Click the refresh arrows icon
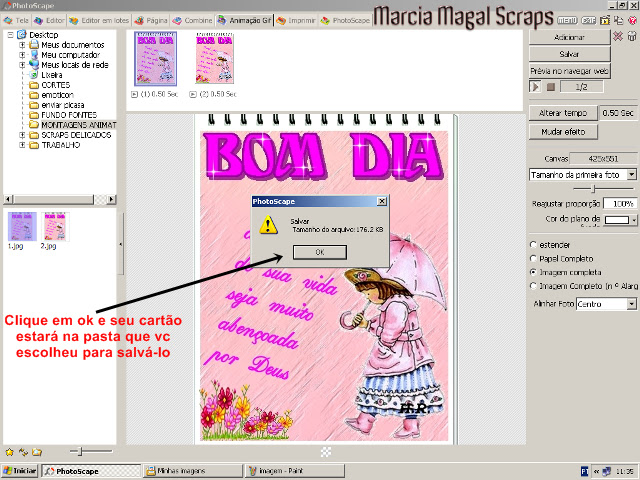Image resolution: width=640 pixels, height=480 pixels. coord(23,452)
